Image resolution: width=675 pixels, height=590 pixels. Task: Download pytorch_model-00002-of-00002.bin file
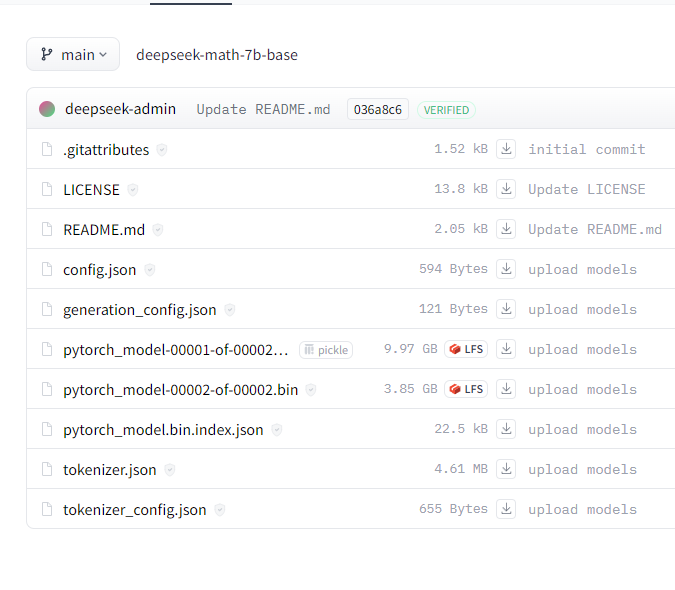pyautogui.click(x=506, y=389)
